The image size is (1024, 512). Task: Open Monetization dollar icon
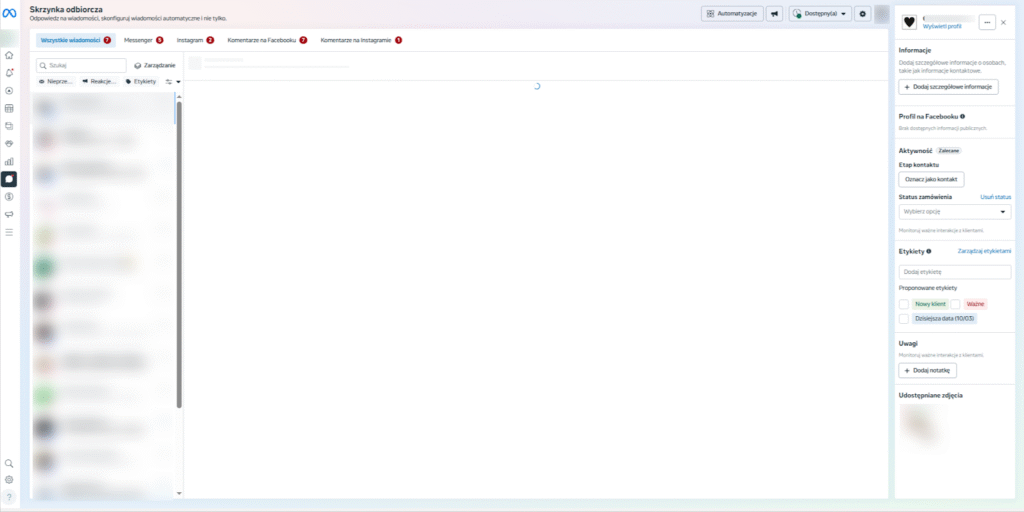9,197
